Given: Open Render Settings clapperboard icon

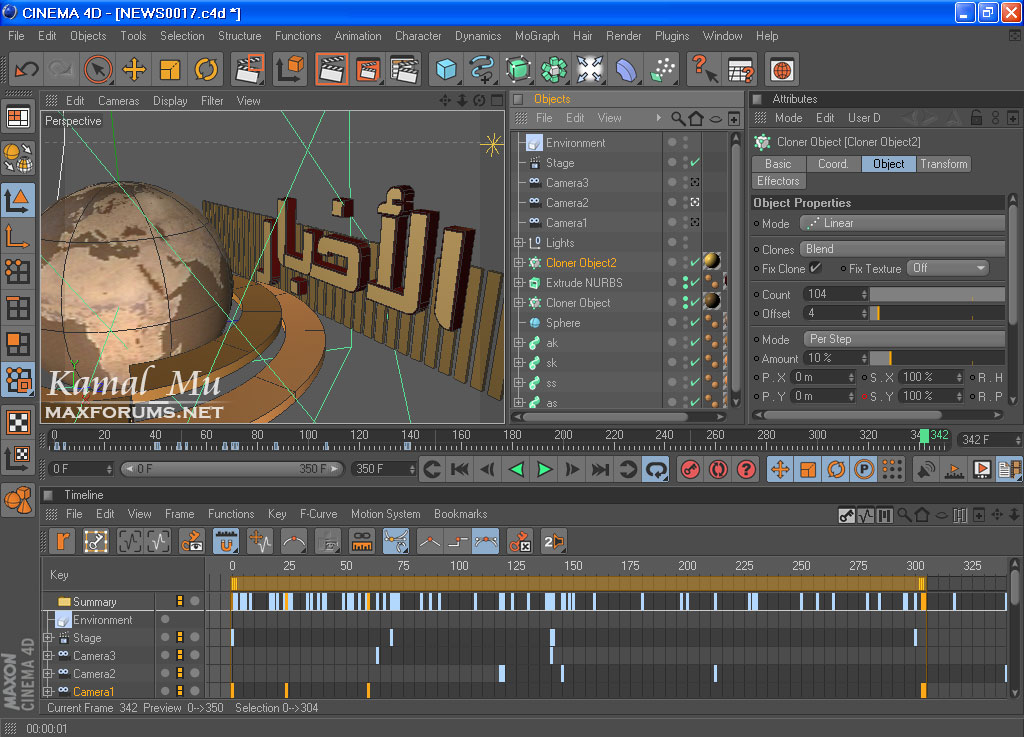Looking at the screenshot, I should click(404, 69).
